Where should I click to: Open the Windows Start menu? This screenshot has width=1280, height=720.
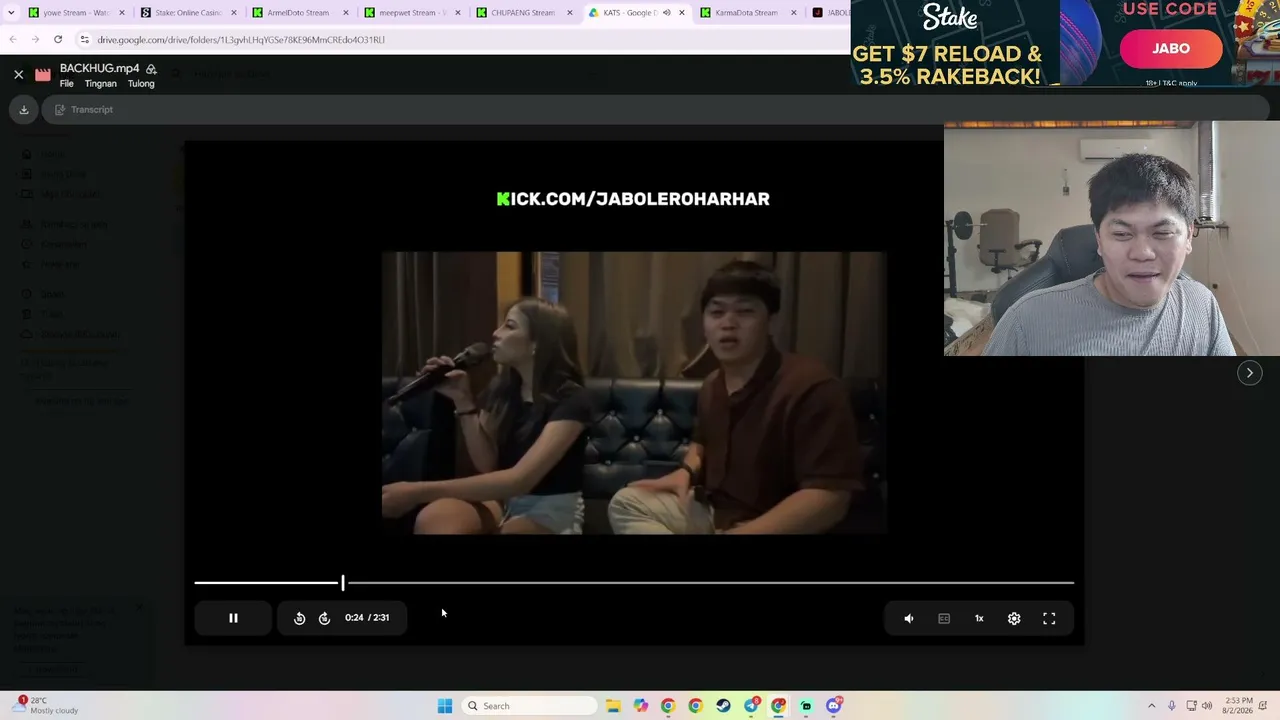pos(445,706)
